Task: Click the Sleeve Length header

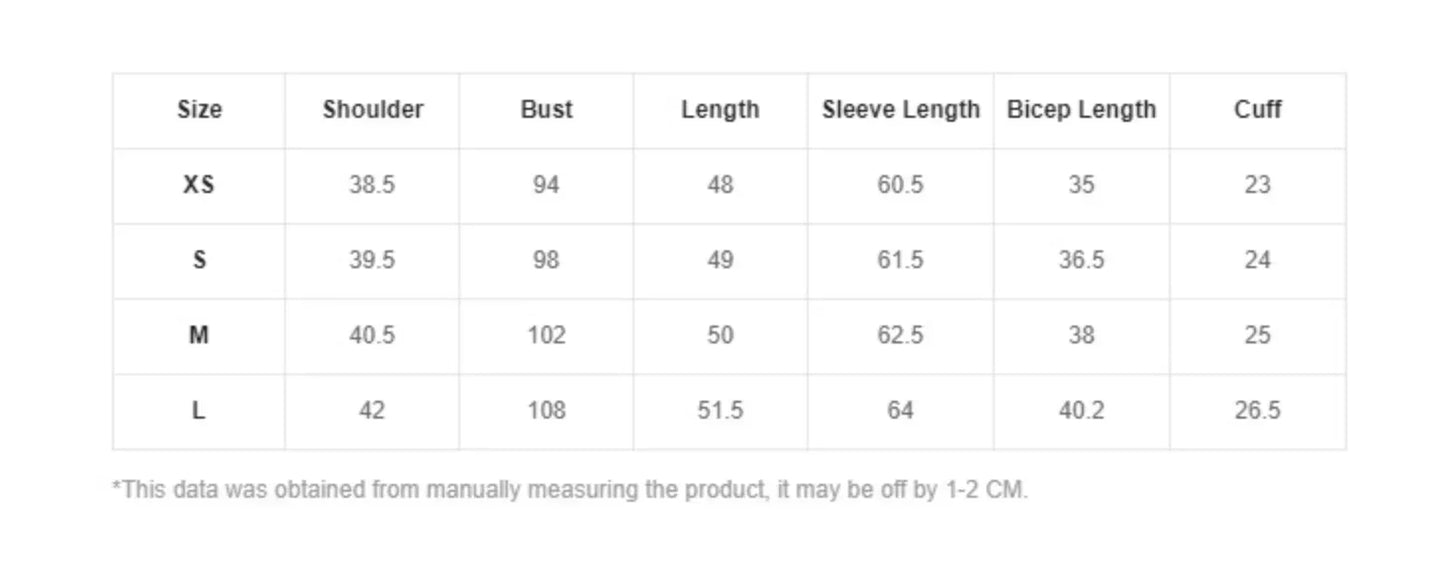Action: point(900,110)
